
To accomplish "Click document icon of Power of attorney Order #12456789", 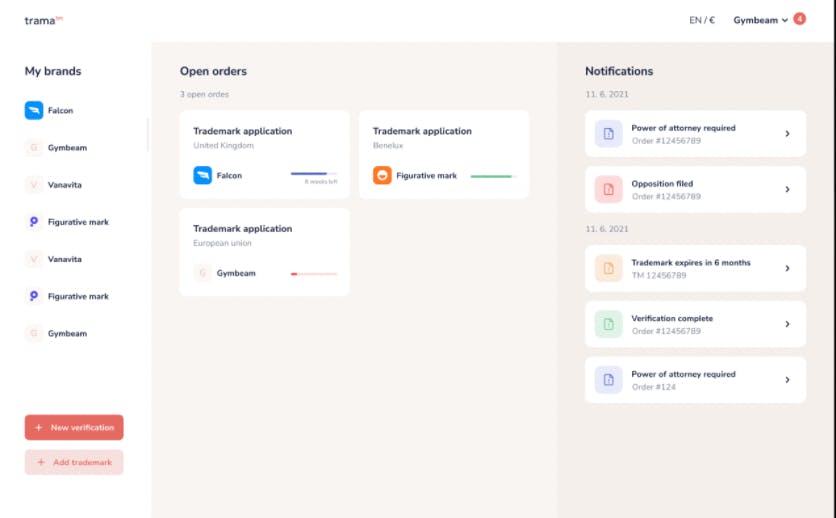I will (608, 134).
